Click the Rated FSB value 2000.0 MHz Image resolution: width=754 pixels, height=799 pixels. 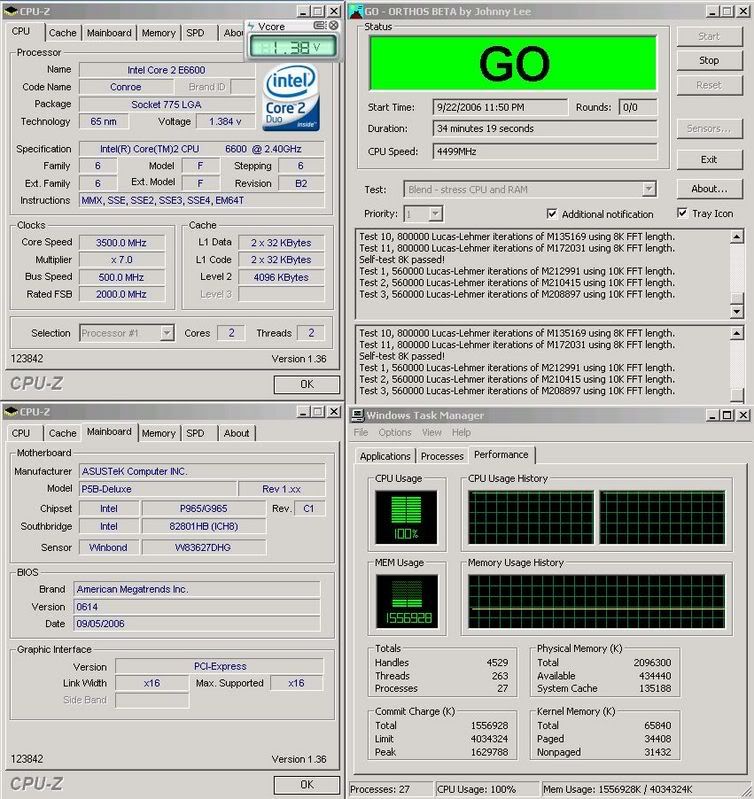click(x=121, y=294)
